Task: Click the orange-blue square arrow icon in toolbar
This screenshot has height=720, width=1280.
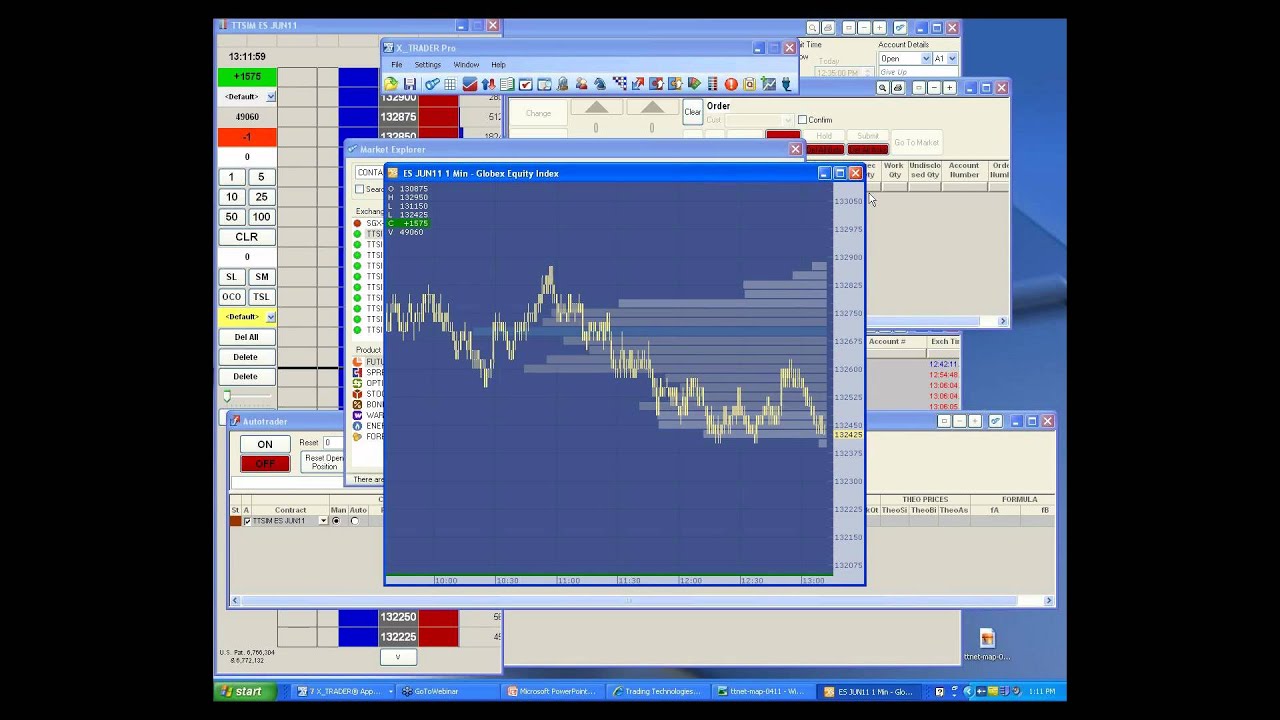Action: point(675,84)
